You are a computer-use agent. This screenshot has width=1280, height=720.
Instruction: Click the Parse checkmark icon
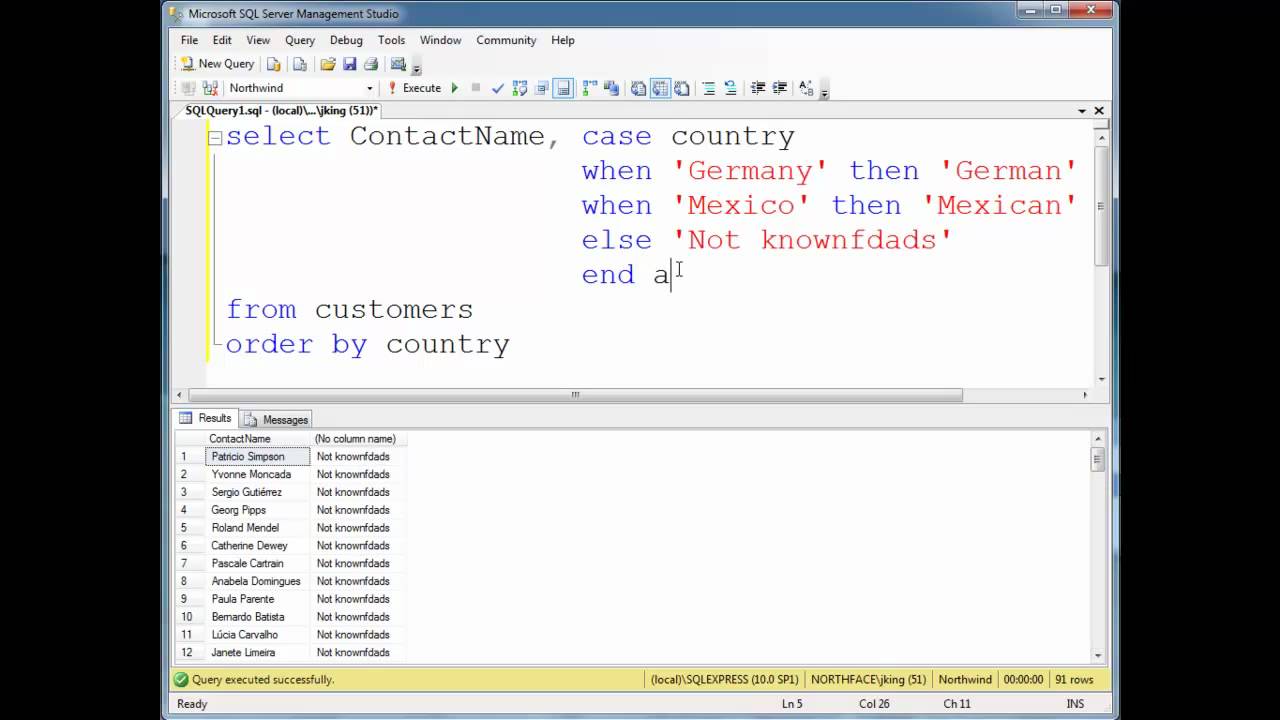point(498,88)
